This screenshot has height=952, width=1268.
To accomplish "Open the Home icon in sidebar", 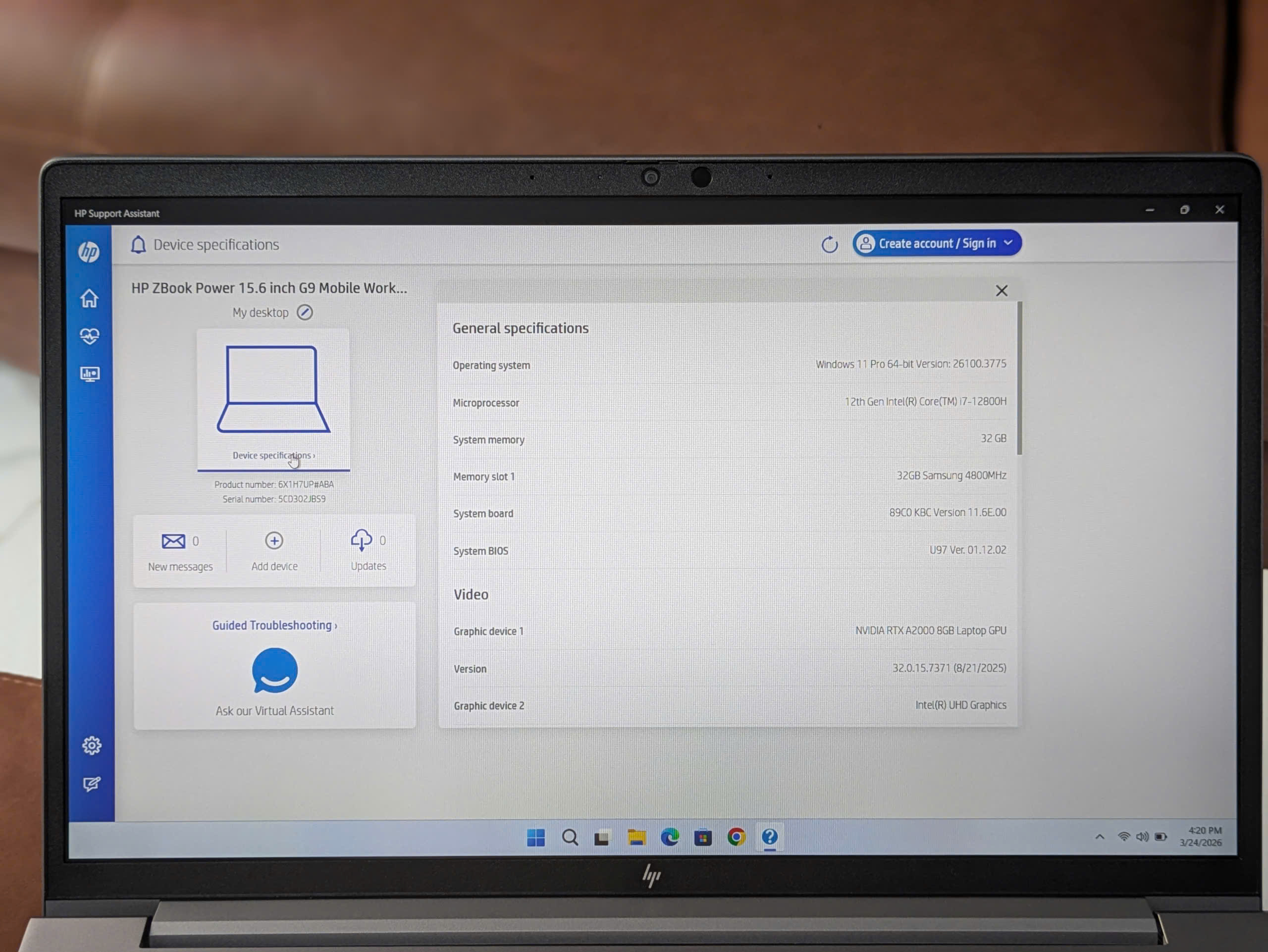I will (x=90, y=299).
